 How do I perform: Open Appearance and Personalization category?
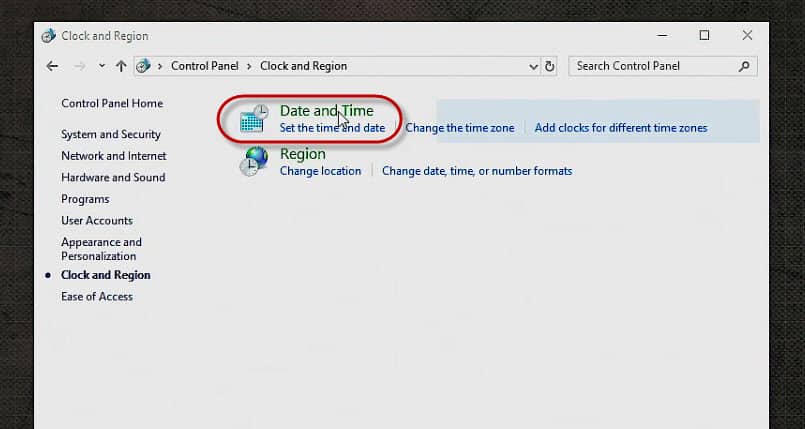click(x=101, y=249)
